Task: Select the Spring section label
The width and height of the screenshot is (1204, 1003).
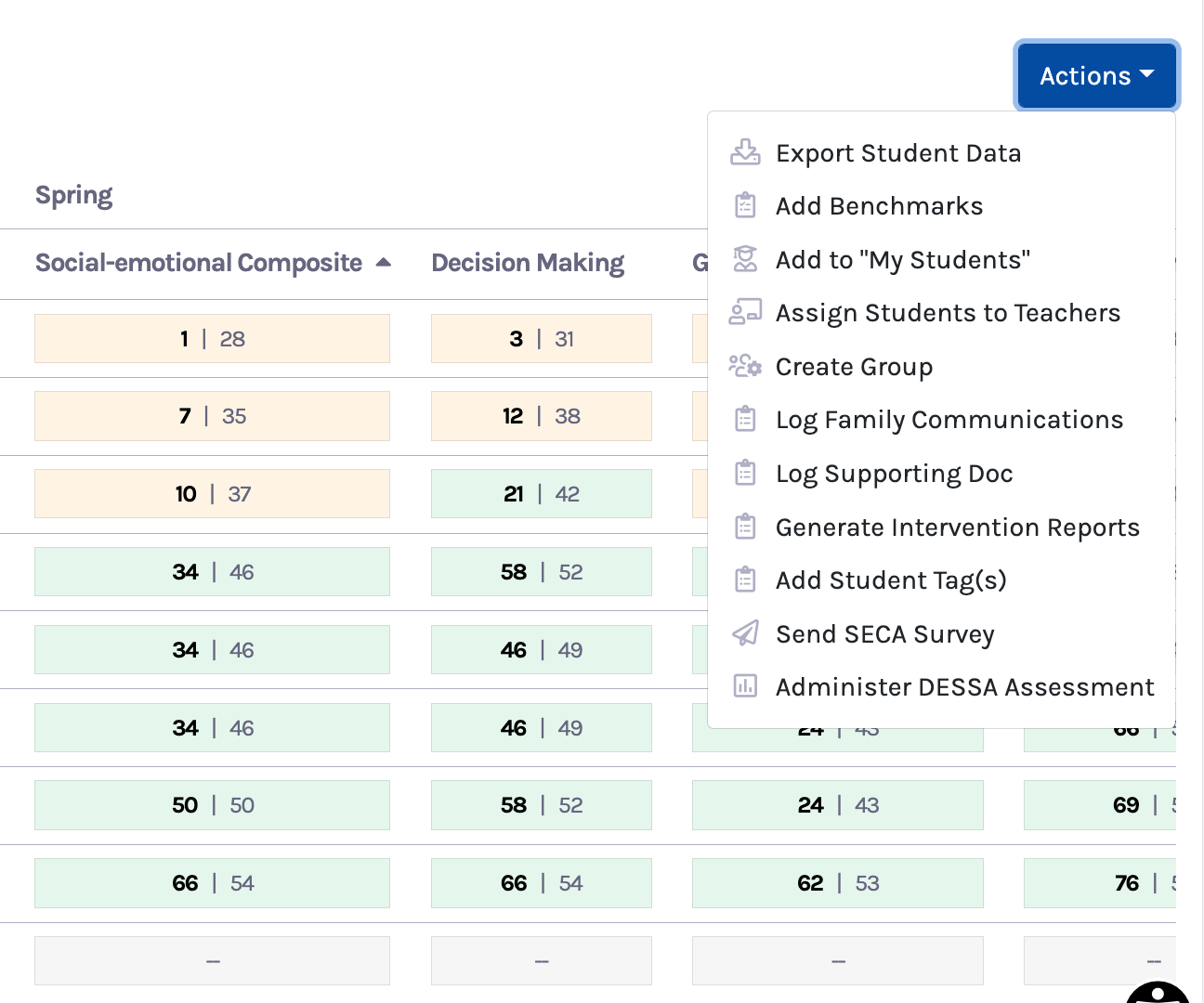Action: (74, 194)
